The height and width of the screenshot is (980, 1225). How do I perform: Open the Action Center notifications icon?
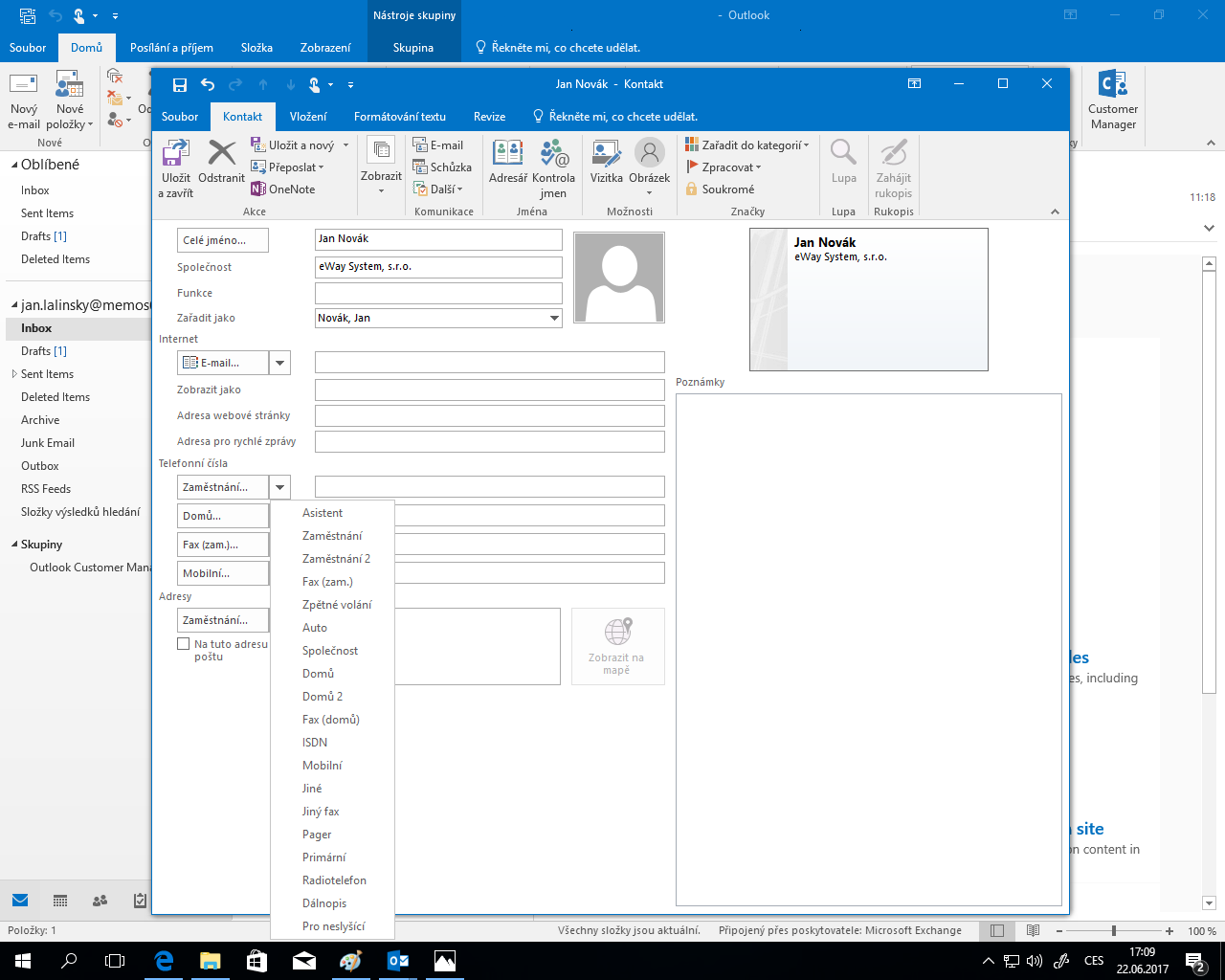click(1195, 961)
